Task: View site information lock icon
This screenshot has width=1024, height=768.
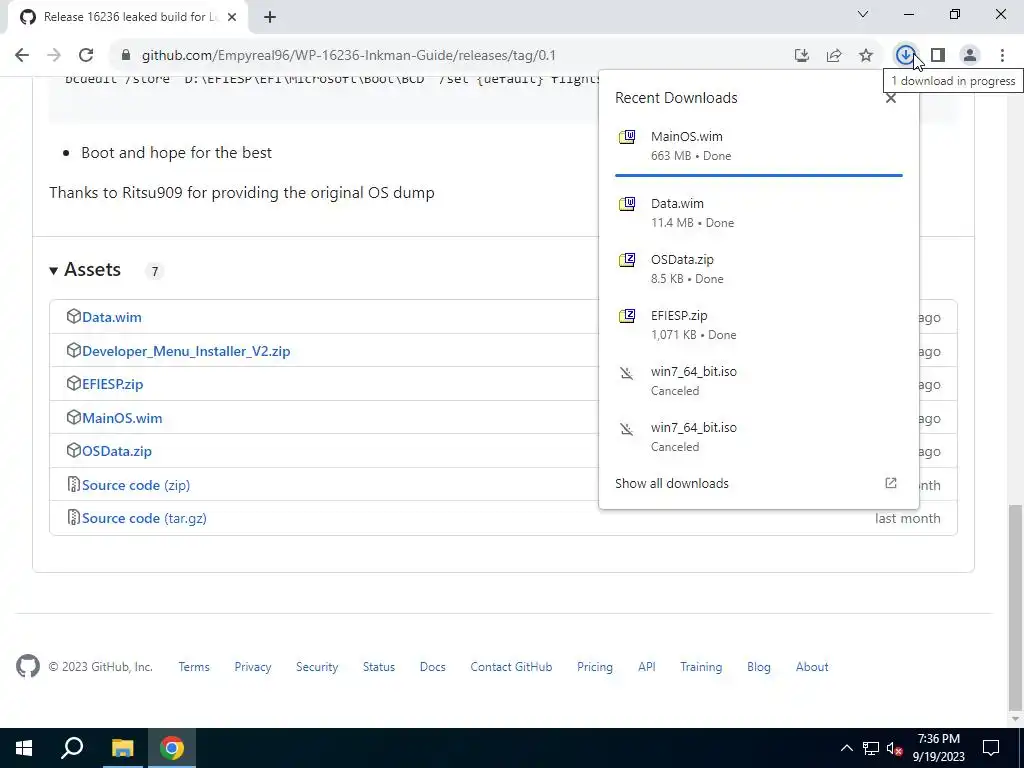Action: point(126,56)
